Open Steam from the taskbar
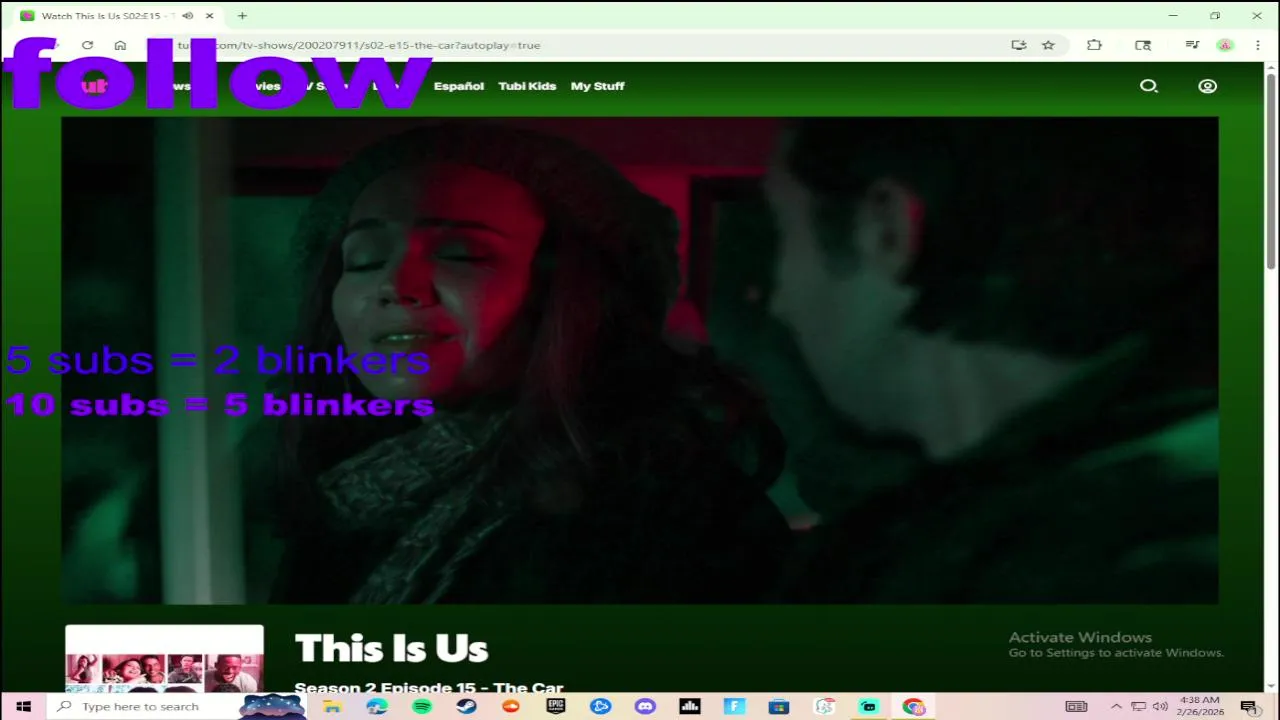Screen dimensions: 1280x720 466,706
